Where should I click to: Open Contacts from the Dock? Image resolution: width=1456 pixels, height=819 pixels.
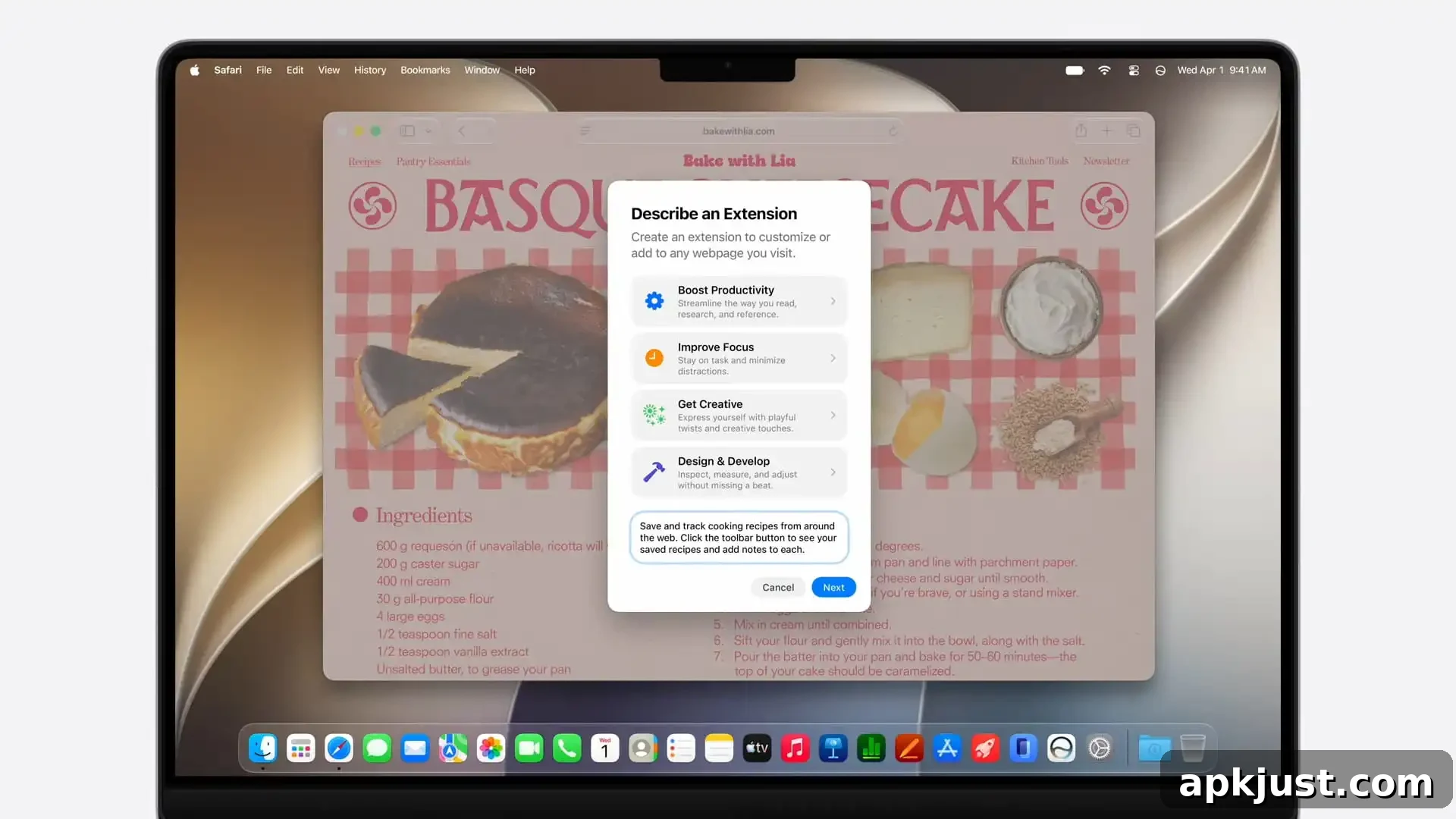coord(643,748)
